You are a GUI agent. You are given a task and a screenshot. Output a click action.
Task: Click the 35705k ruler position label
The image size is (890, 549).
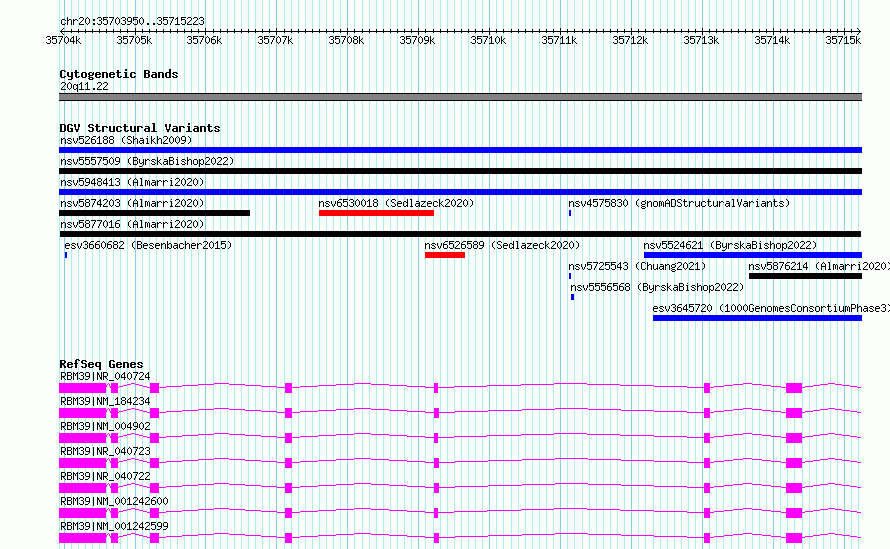coord(134,40)
